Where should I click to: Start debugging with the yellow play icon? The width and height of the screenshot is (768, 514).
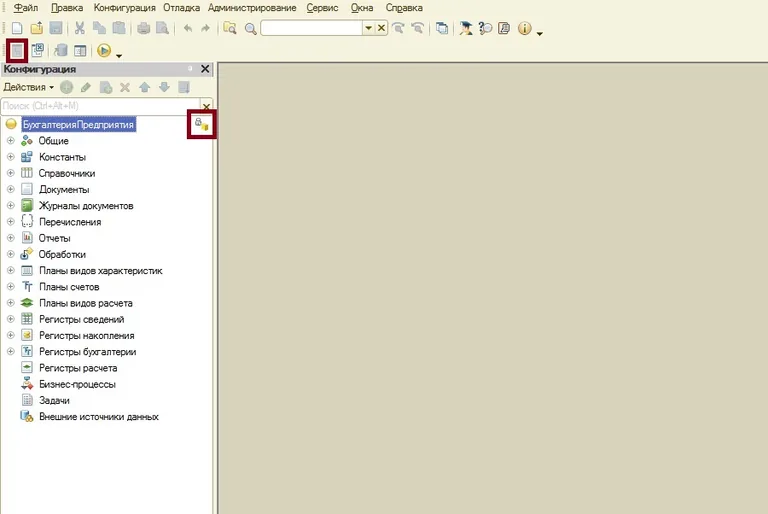[x=104, y=50]
